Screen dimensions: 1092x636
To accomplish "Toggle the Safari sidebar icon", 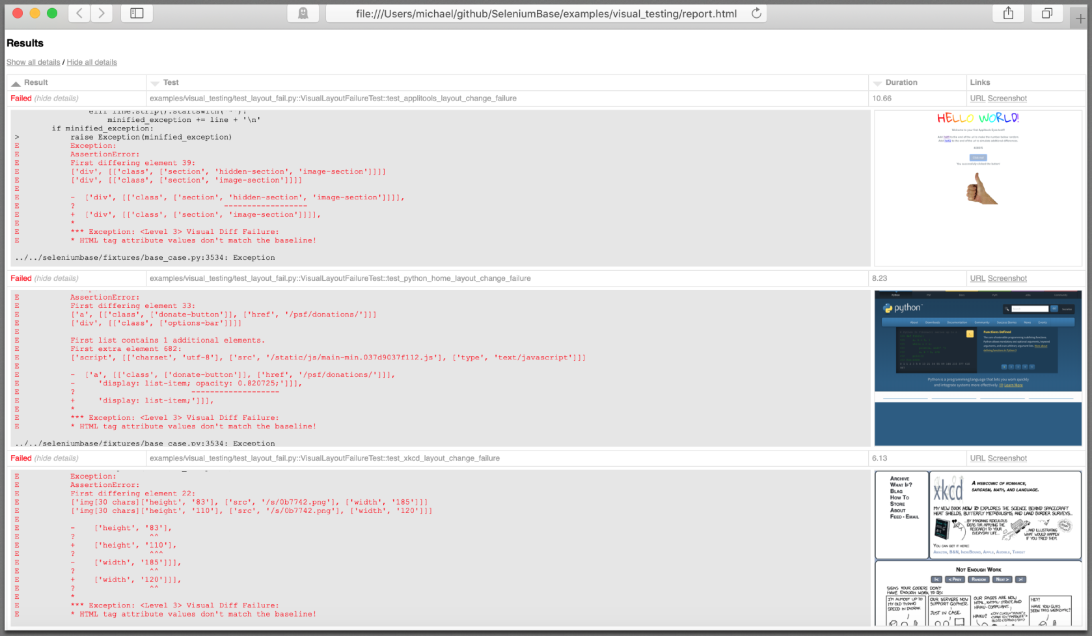I will (x=135, y=13).
